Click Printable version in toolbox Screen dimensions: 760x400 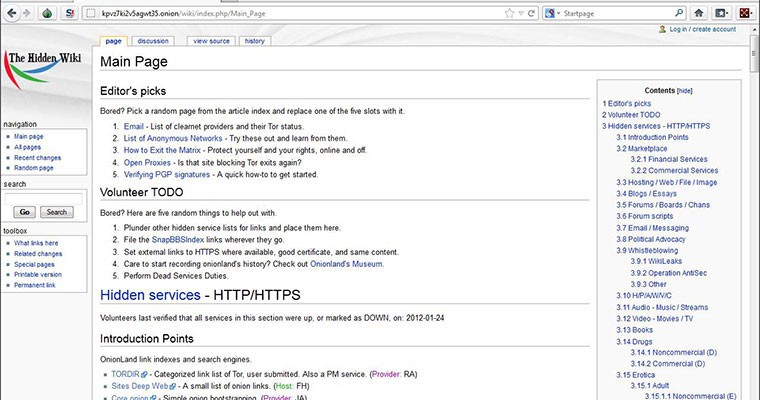(38, 275)
